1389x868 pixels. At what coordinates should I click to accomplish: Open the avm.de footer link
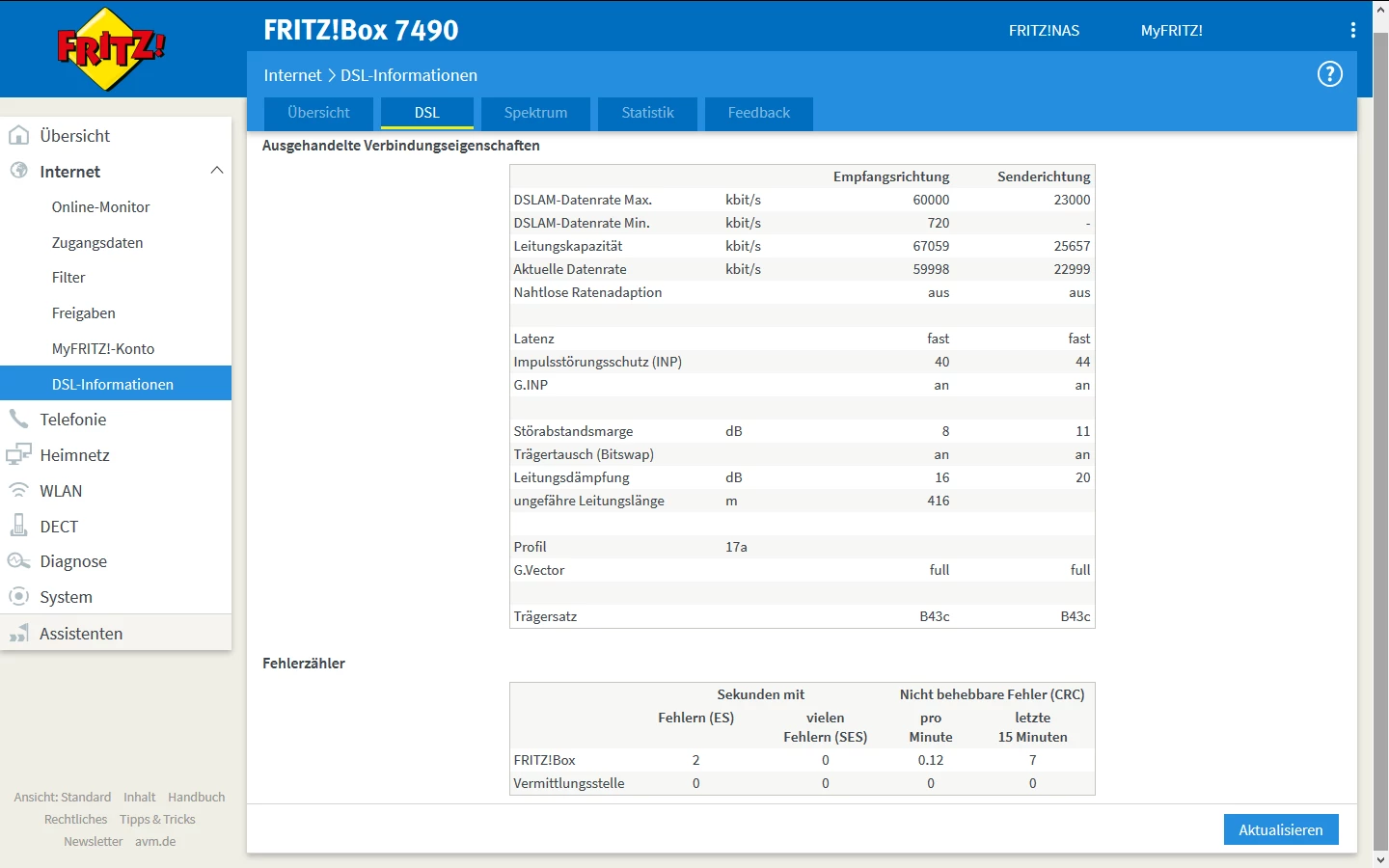(x=155, y=842)
